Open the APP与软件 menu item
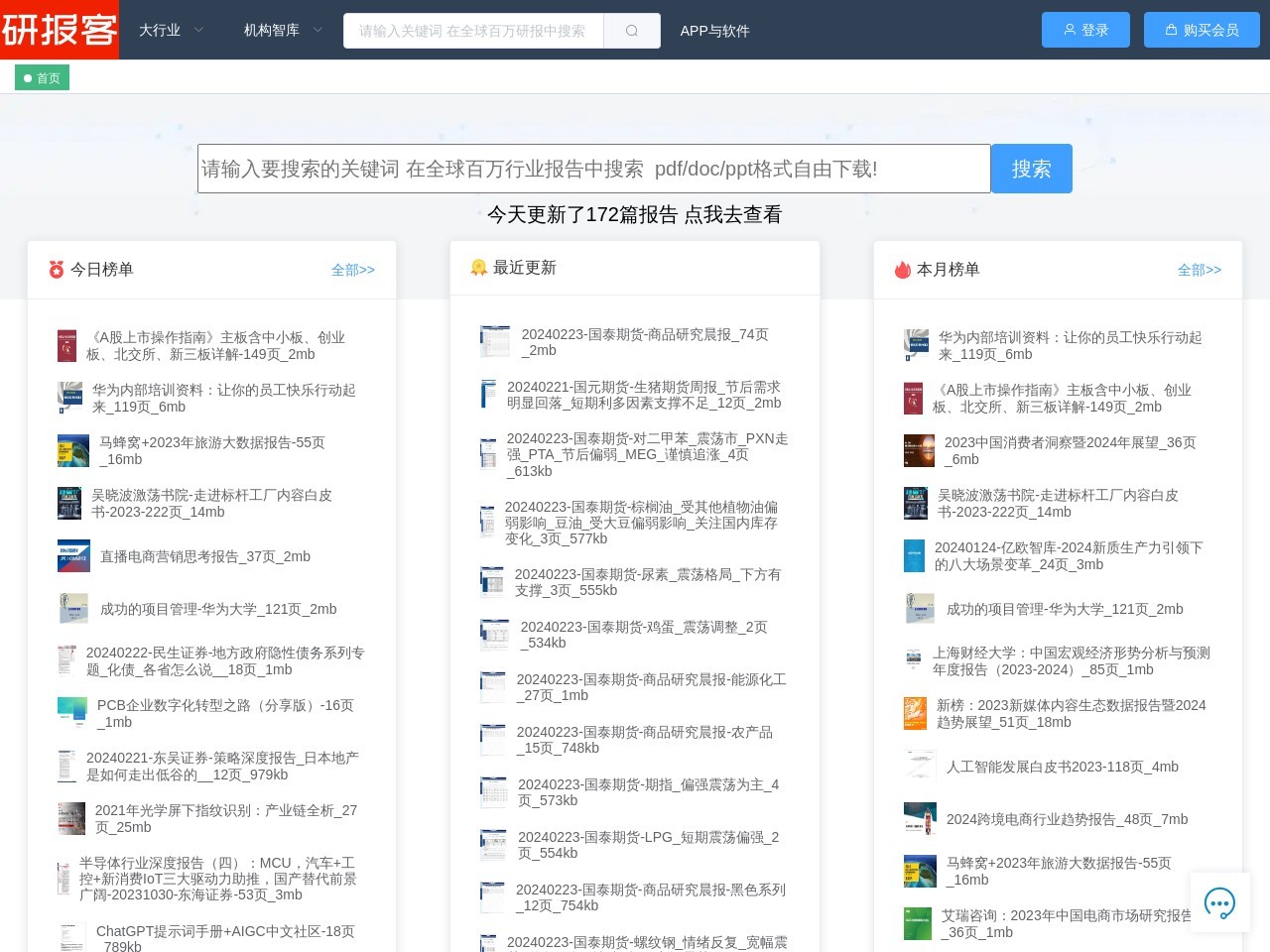The width and height of the screenshot is (1270, 952). coord(714,31)
